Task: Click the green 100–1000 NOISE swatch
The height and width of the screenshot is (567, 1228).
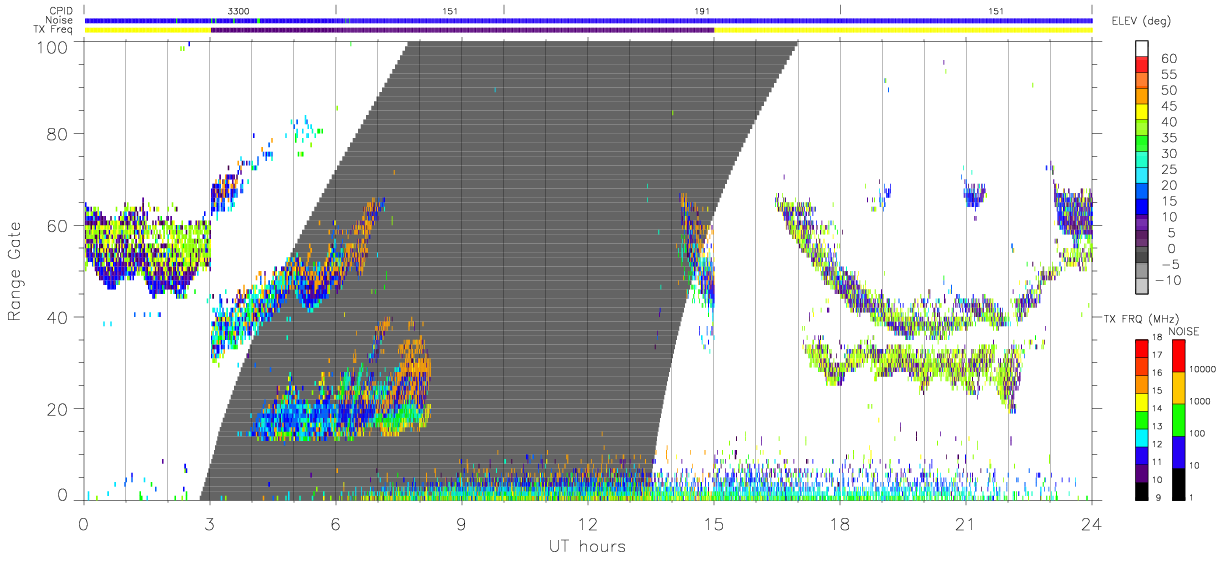Action: click(x=1178, y=419)
